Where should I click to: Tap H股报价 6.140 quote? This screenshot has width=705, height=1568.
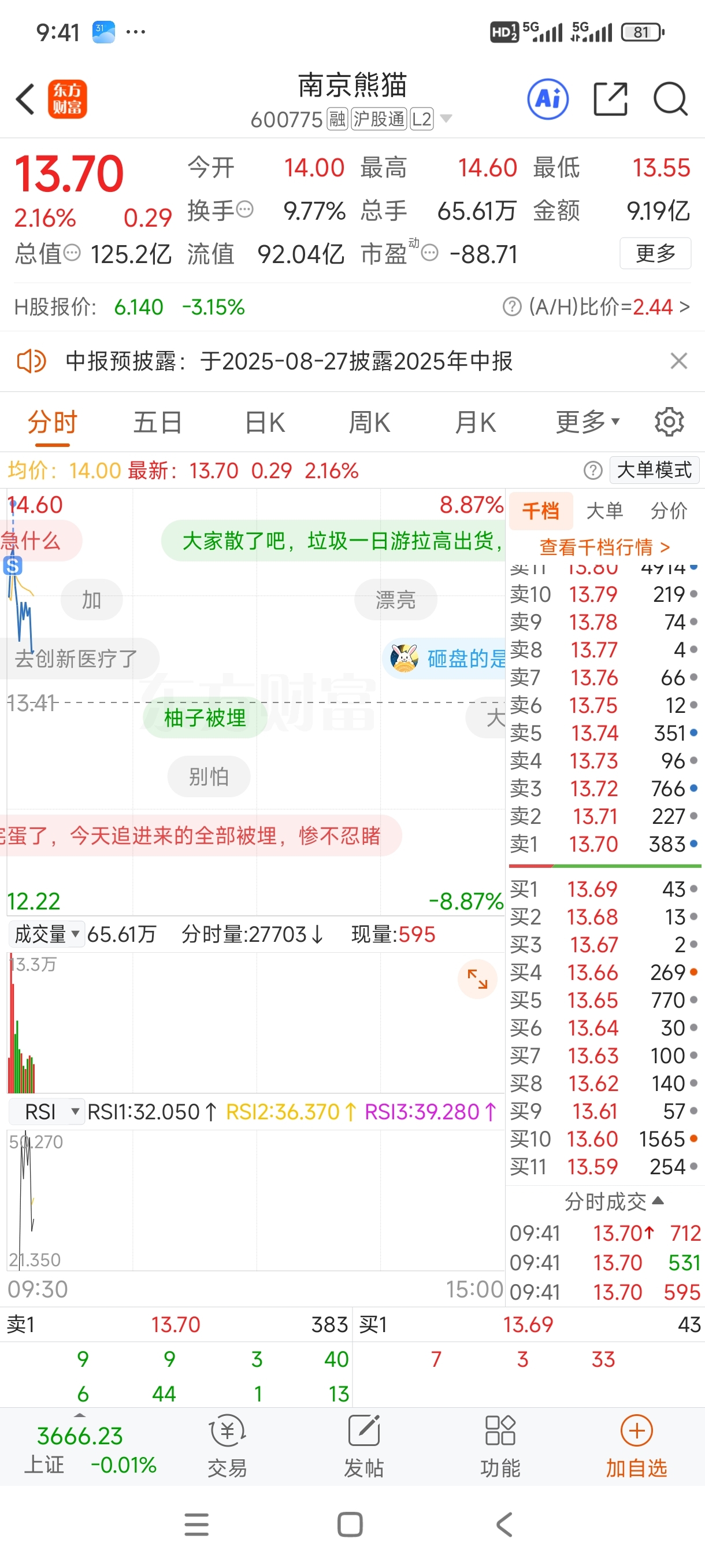129,307
